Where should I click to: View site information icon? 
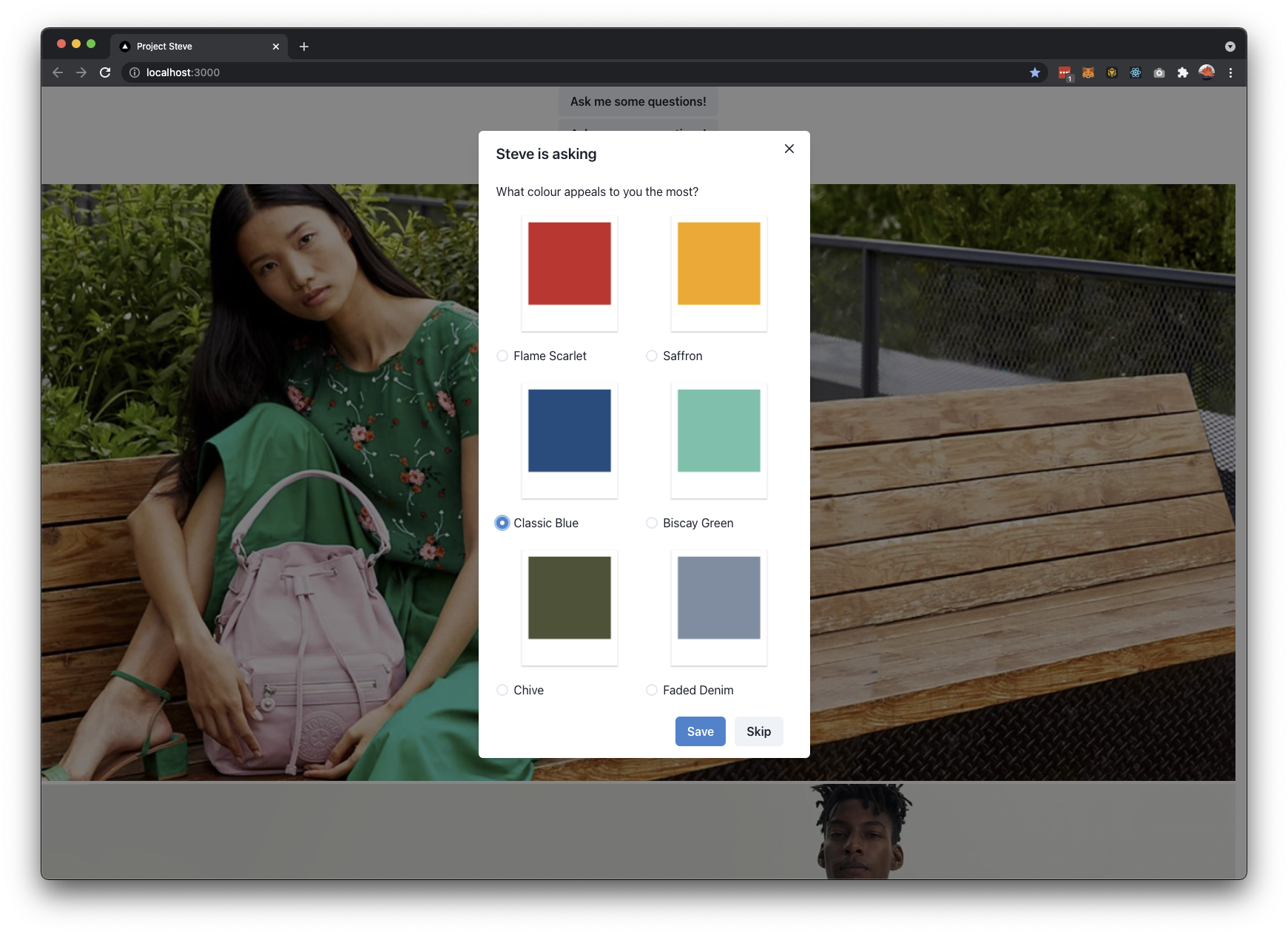click(x=135, y=72)
